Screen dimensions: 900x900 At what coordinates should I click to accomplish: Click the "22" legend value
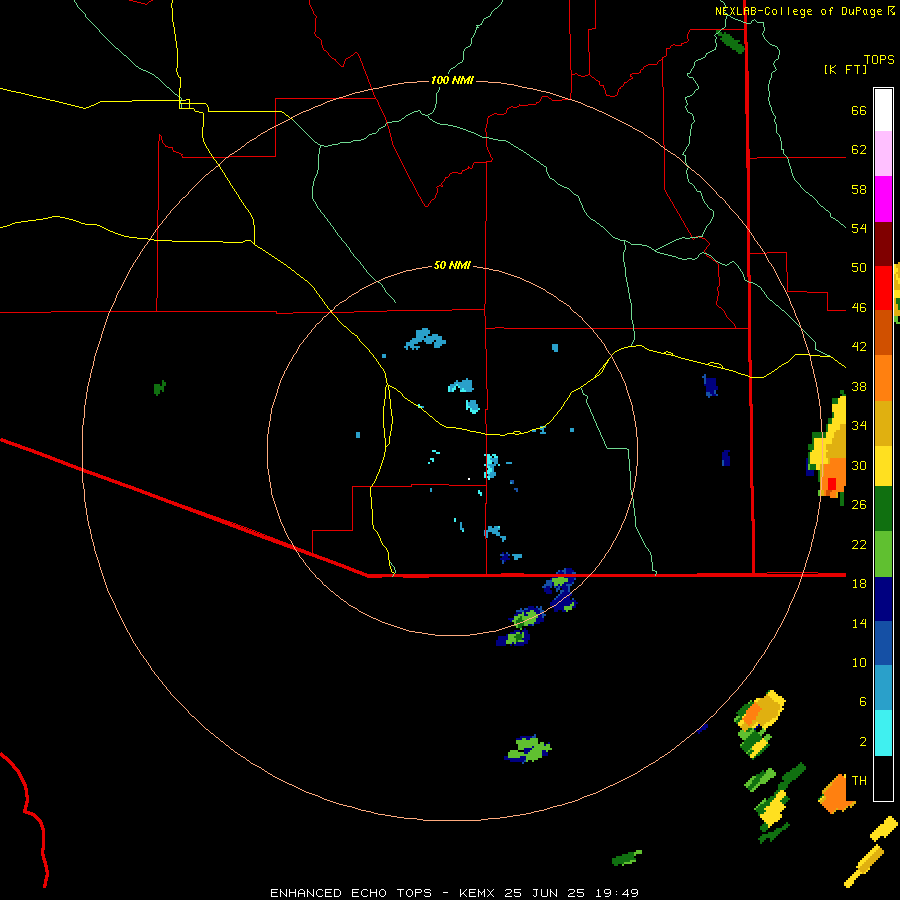click(x=859, y=544)
